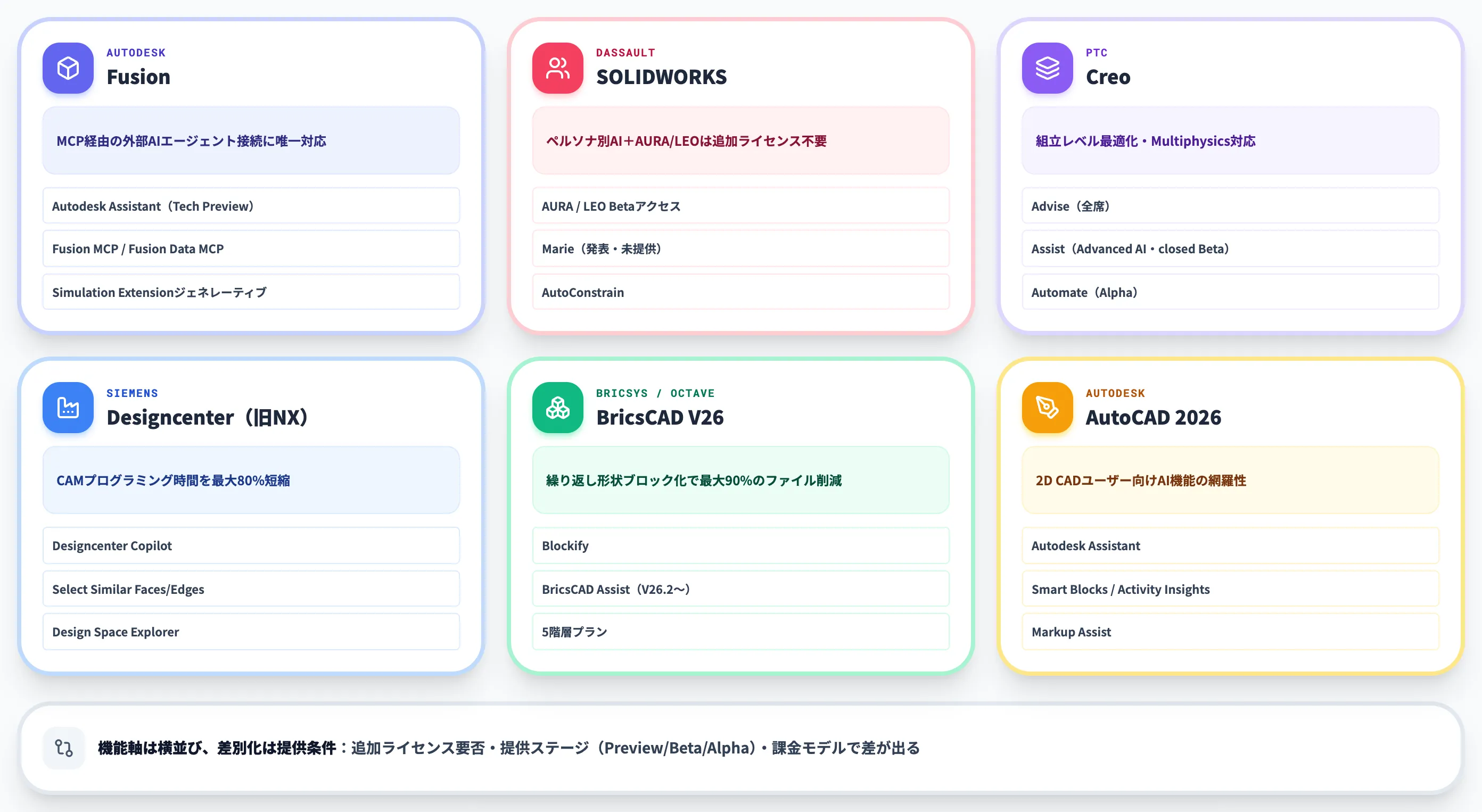
Task: Click the ペルソナ別AI＋AURA/LEO highlight
Action: [740, 141]
